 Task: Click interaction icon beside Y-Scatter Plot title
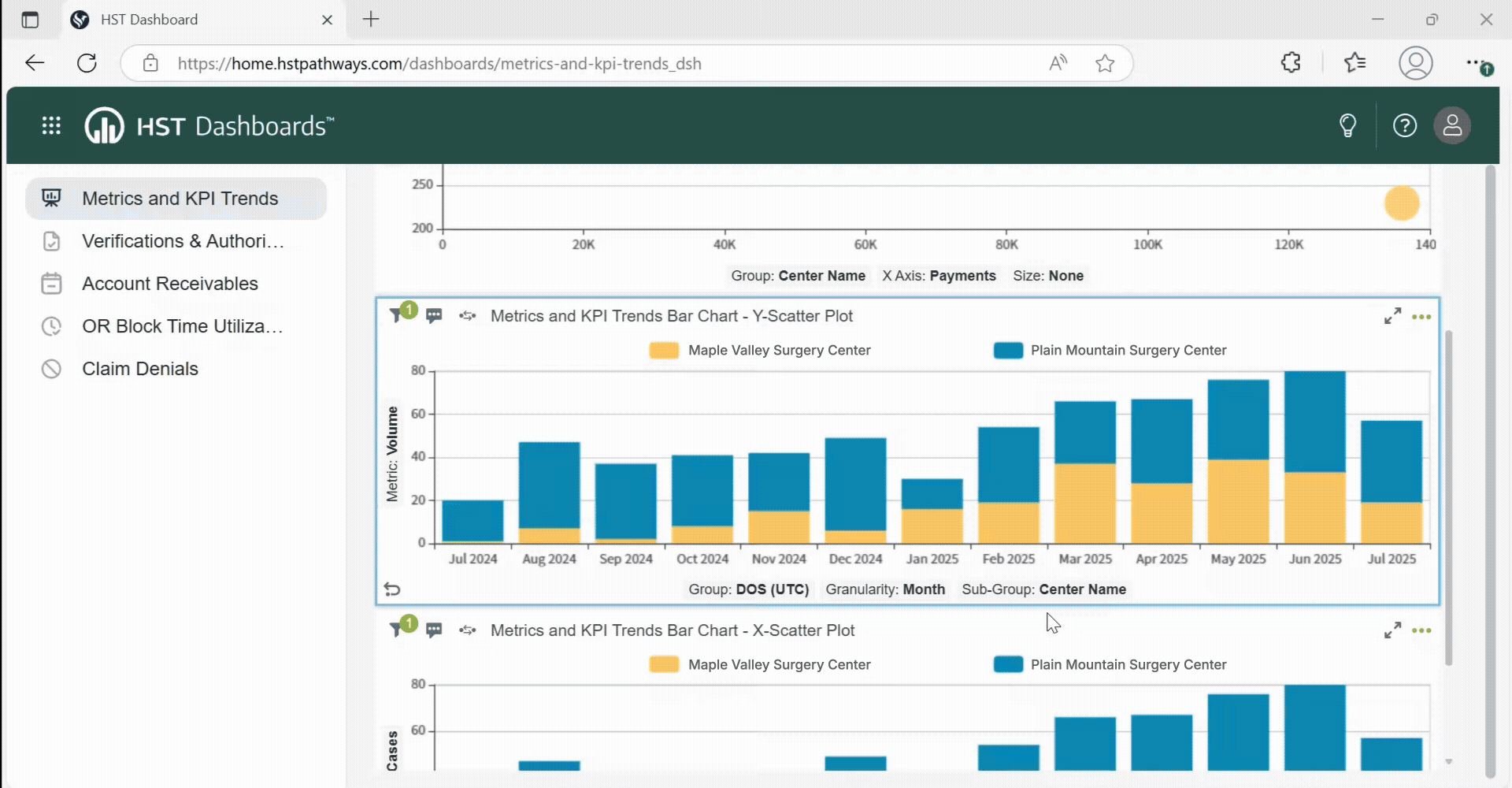click(468, 316)
